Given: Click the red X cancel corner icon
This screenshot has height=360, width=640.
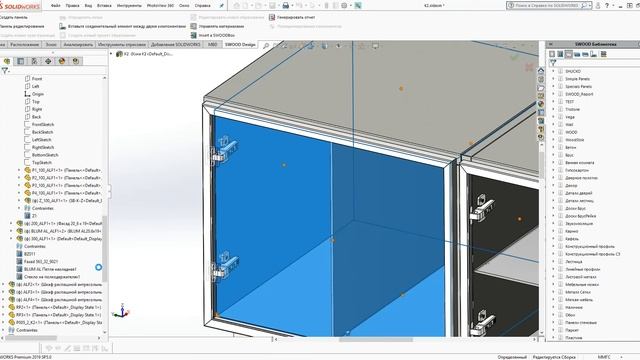Looking at the screenshot, I should (529, 67).
